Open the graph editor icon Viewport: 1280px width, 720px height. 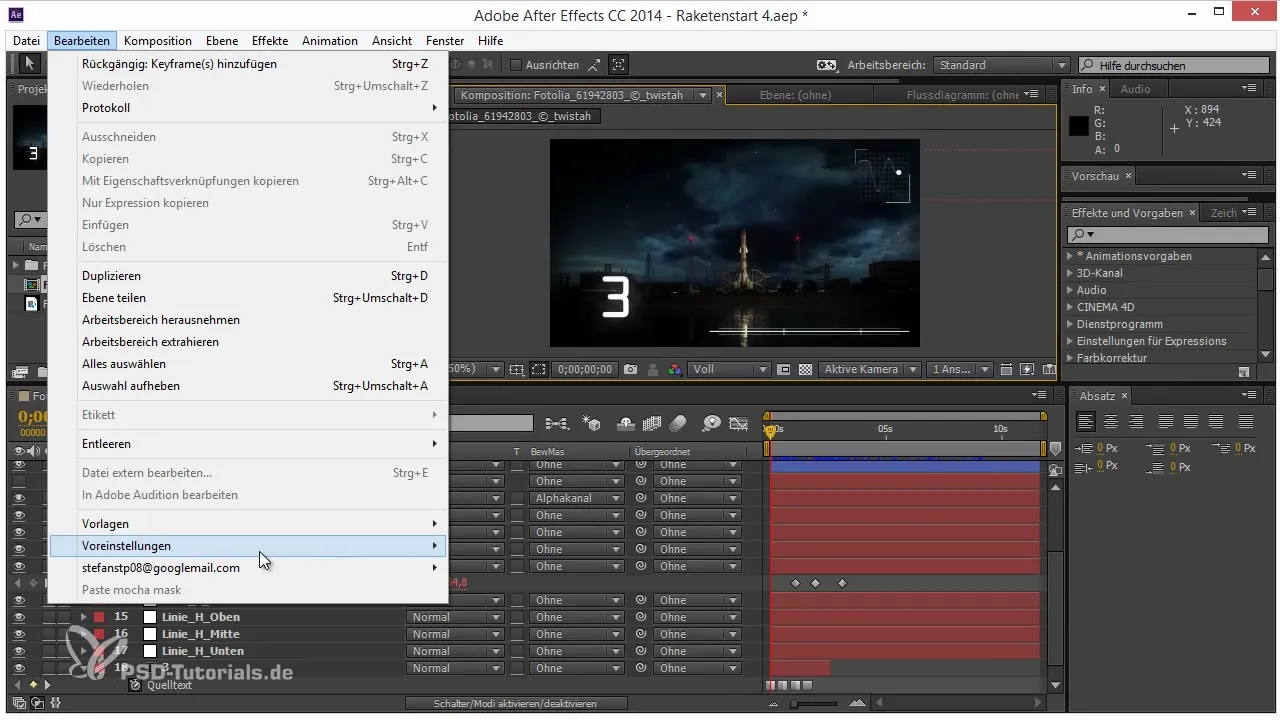pos(740,424)
